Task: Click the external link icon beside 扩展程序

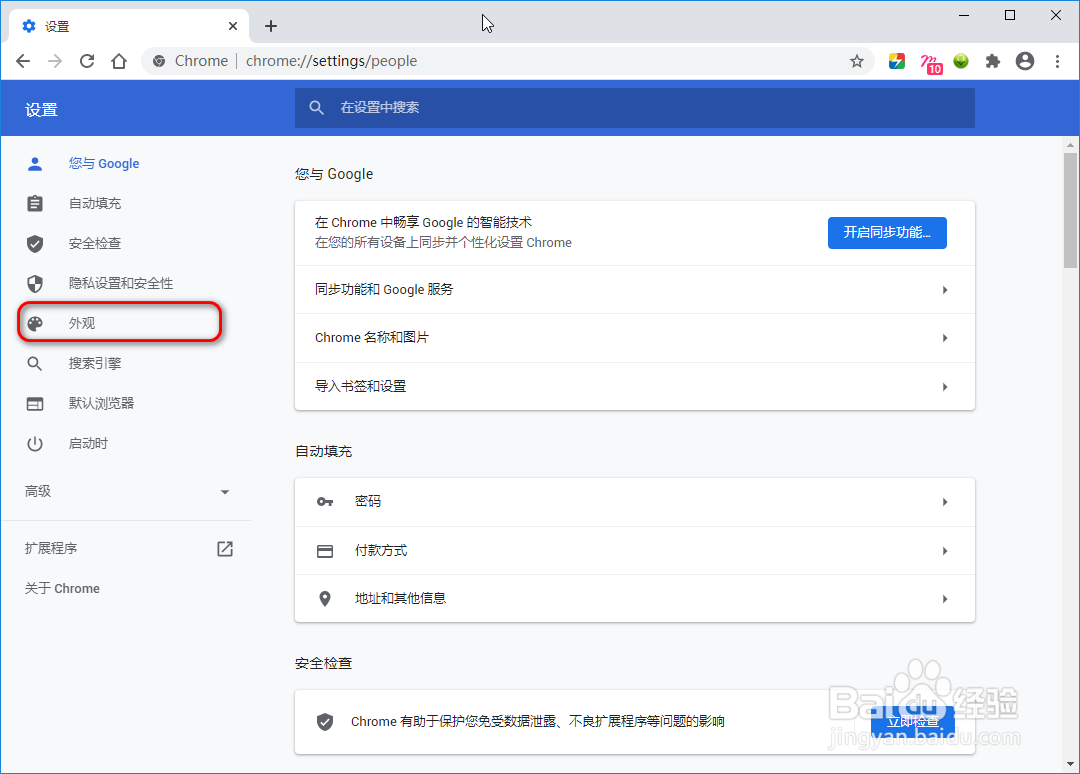Action: pyautogui.click(x=225, y=549)
